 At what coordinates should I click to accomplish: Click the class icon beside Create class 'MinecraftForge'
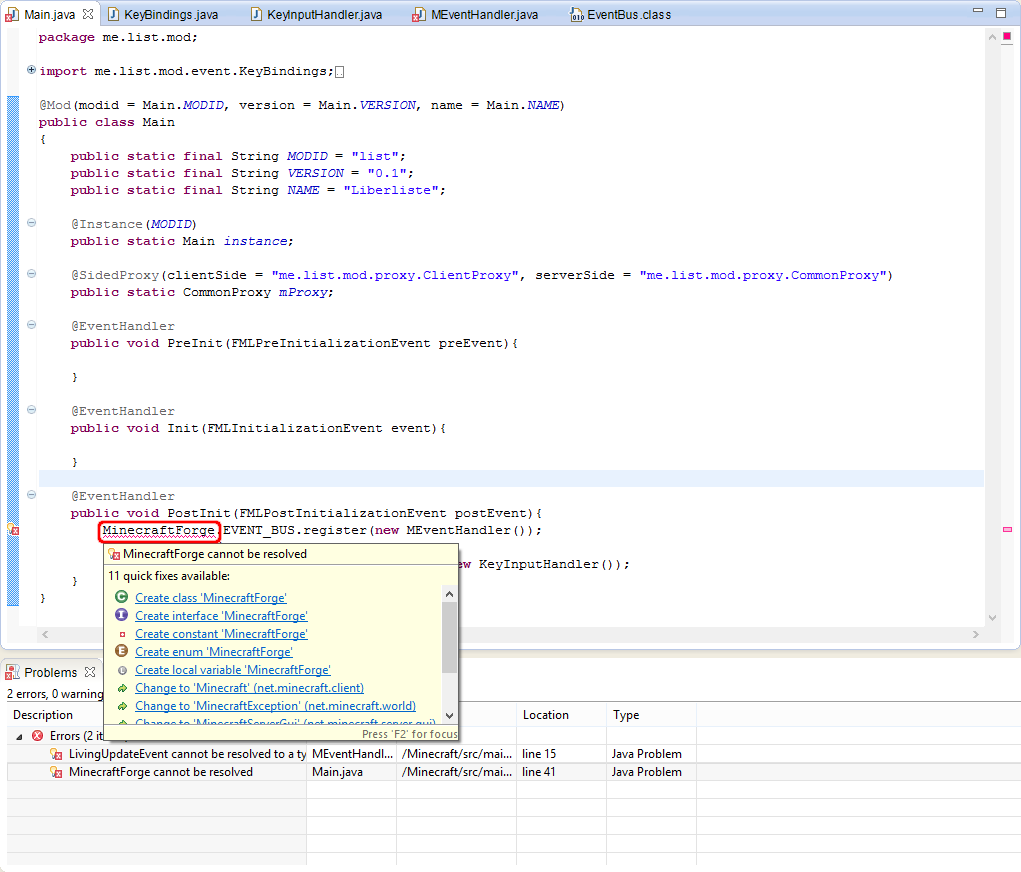(122, 598)
